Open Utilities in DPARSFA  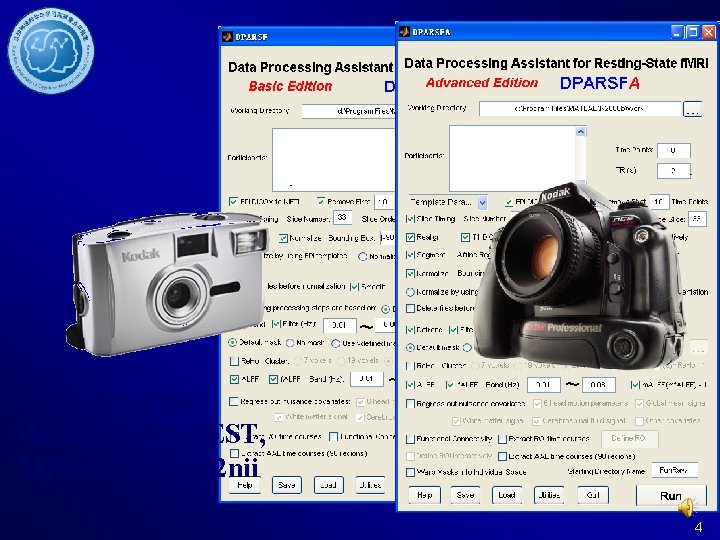click(x=549, y=495)
